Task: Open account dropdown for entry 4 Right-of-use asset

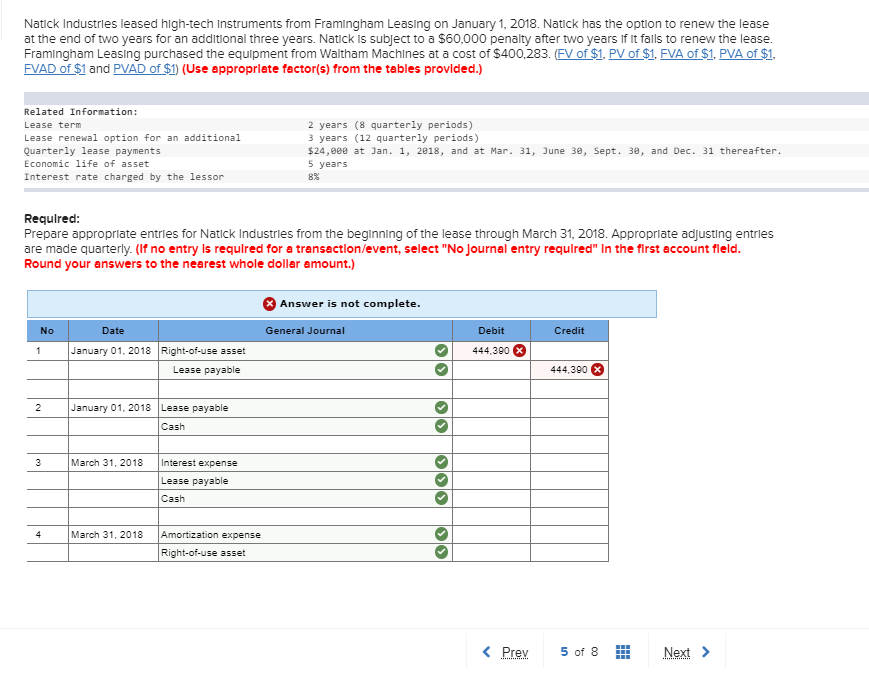Action: pyautogui.click(x=305, y=553)
